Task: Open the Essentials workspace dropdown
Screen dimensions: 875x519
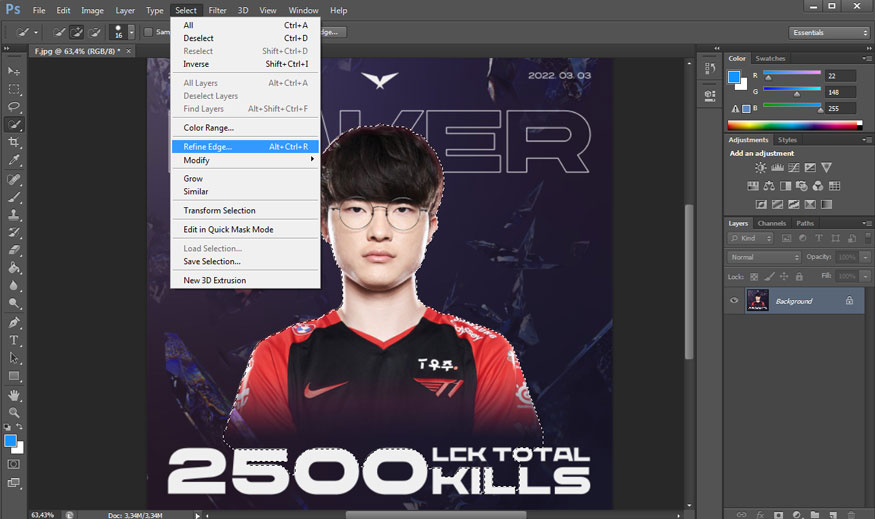Action: click(828, 33)
